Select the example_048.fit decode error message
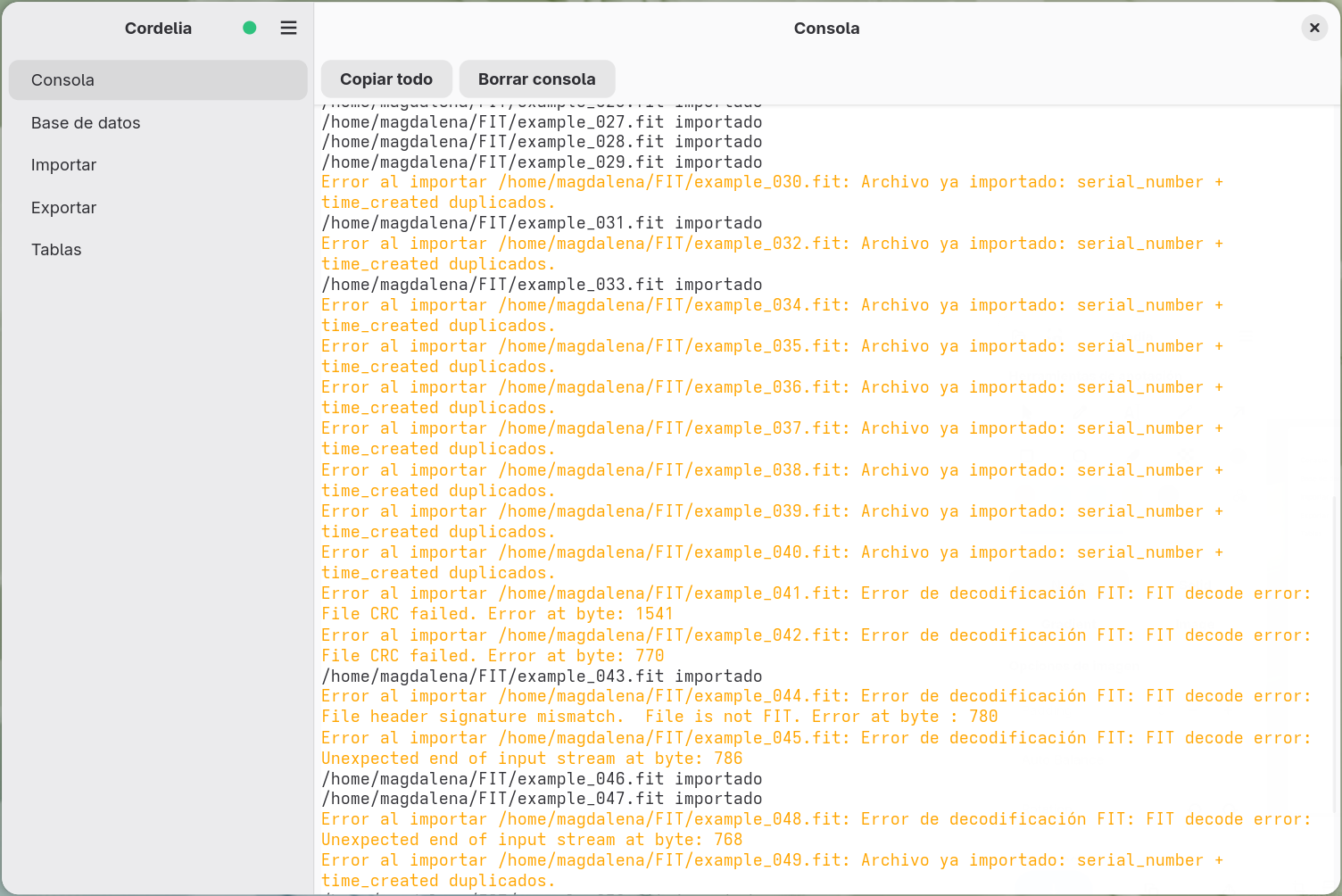 (x=816, y=829)
